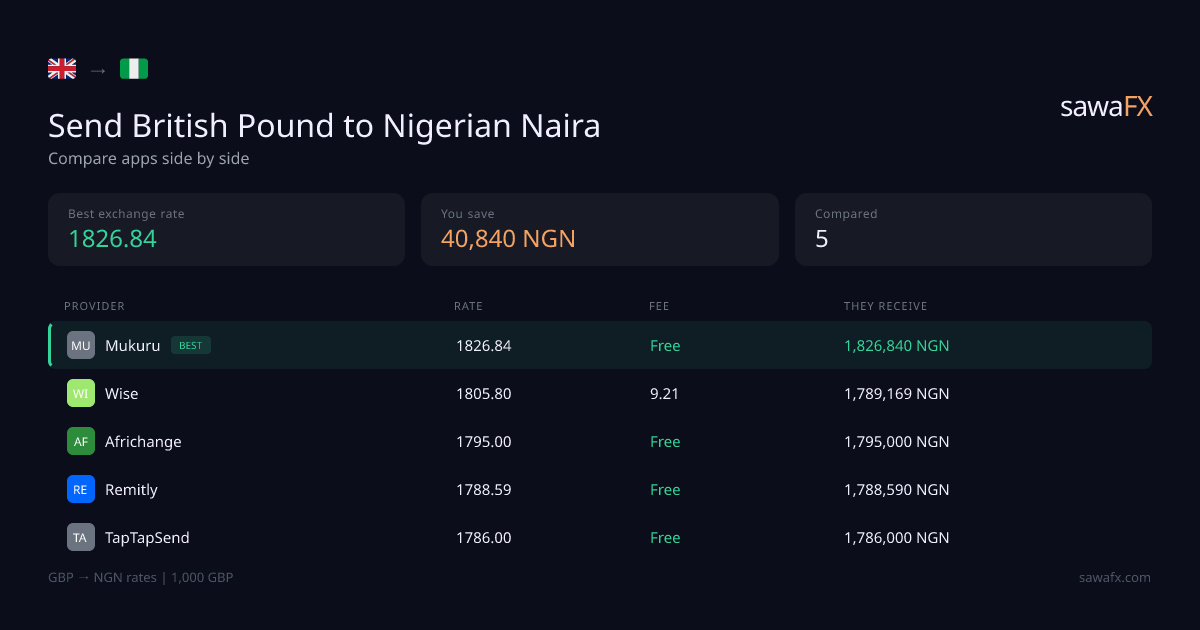The image size is (1200, 630).
Task: Click Remitly's rate 1788.59
Action: coord(484,489)
